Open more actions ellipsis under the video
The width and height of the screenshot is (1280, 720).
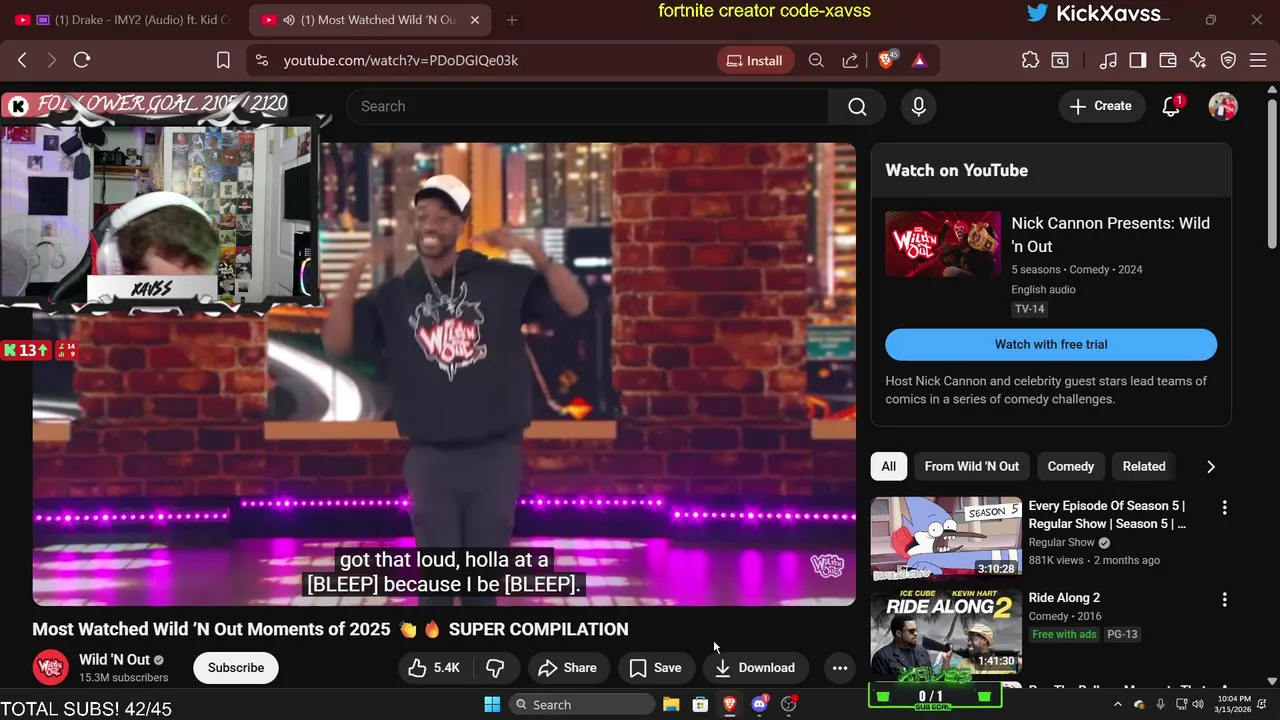[x=840, y=668]
